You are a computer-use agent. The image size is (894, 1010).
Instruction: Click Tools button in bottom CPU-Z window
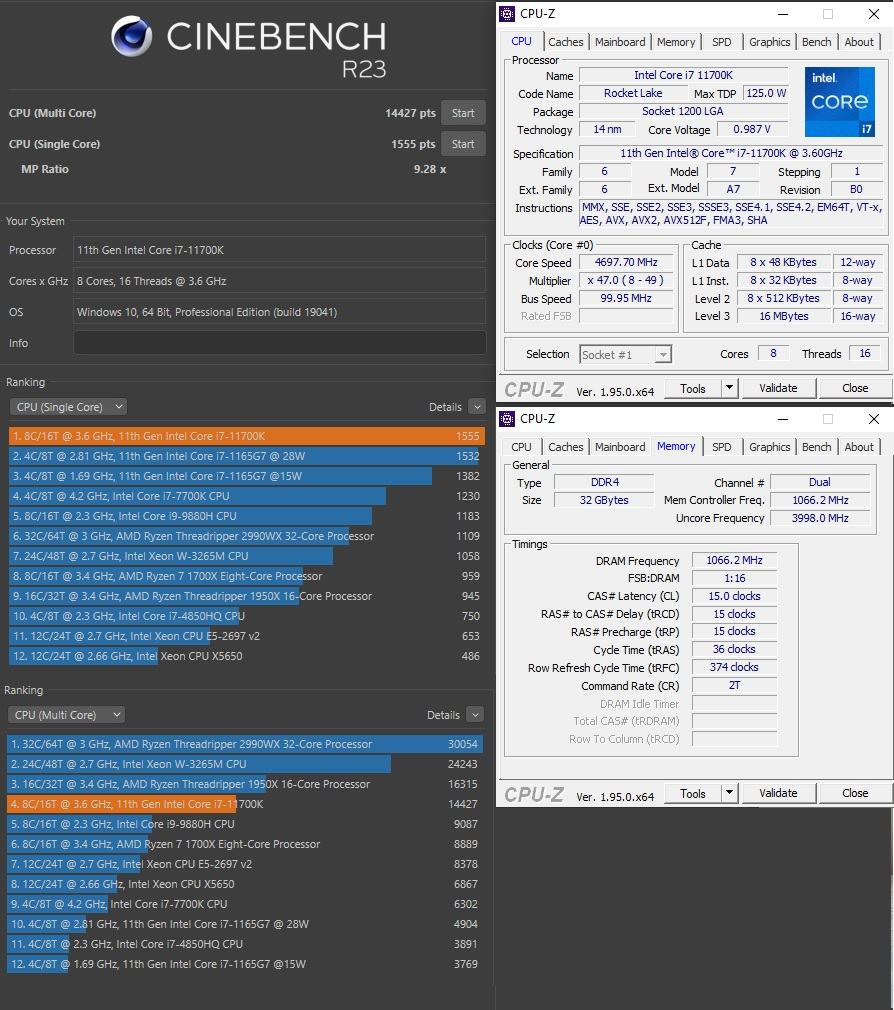click(692, 794)
